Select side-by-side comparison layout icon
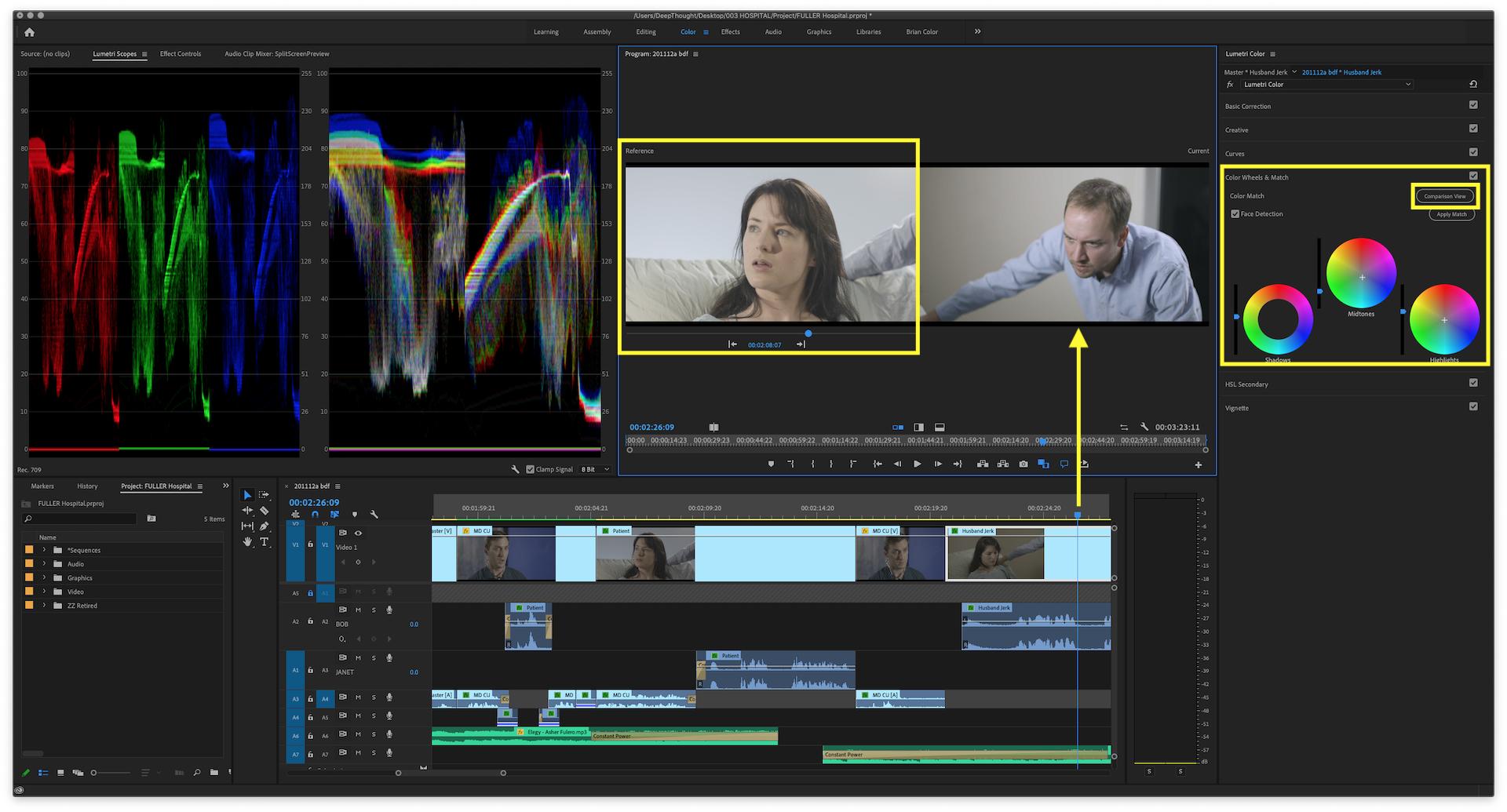The image size is (1507, 812). pos(898,427)
